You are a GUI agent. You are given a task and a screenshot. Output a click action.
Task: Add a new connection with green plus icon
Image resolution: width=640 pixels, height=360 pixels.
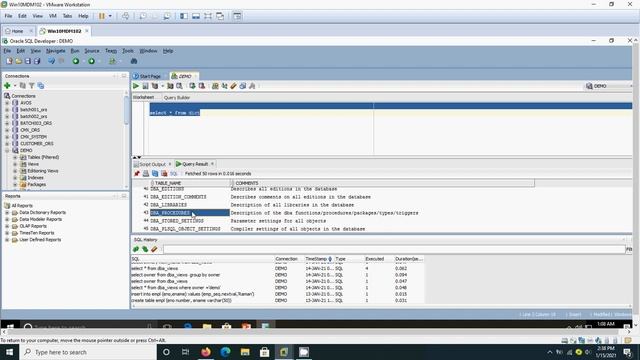click(7, 86)
